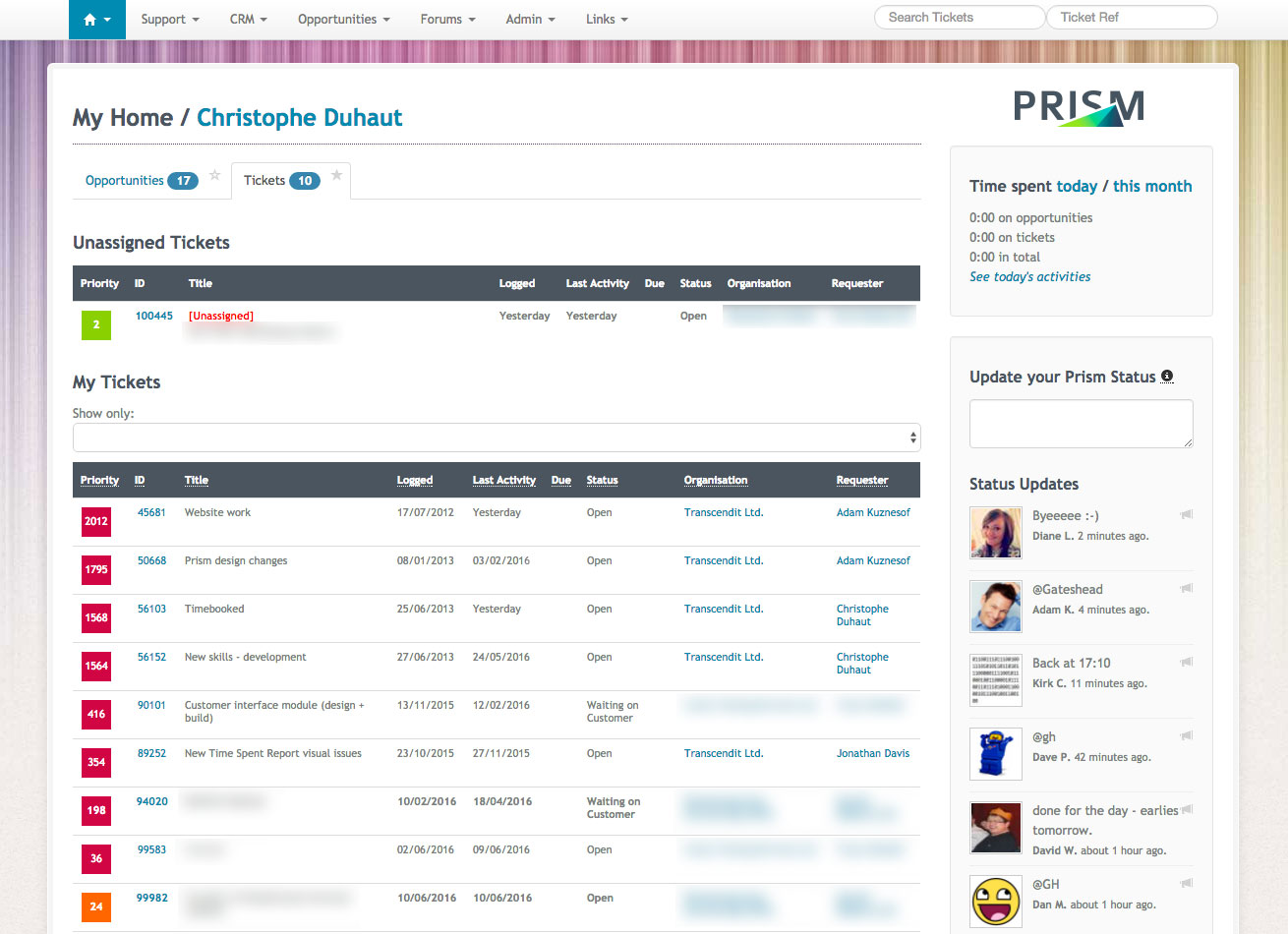
Task: Click the red 2012 priority badge
Action: 96,521
